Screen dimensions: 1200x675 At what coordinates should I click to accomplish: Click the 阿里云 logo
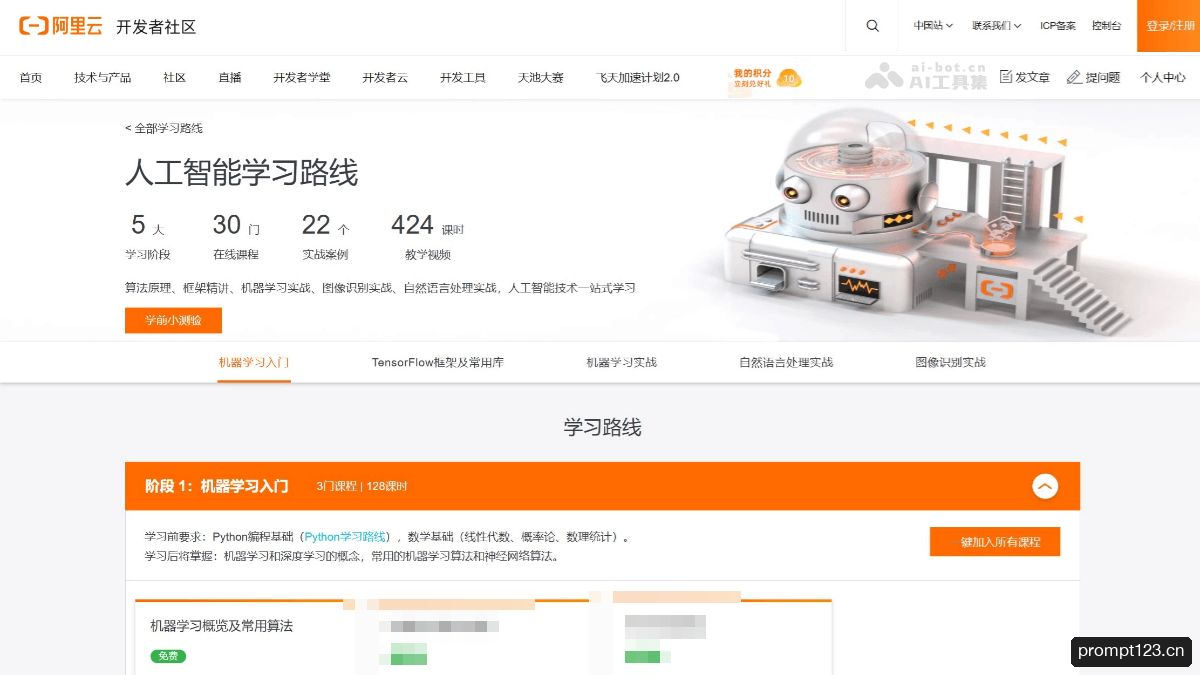tap(61, 26)
